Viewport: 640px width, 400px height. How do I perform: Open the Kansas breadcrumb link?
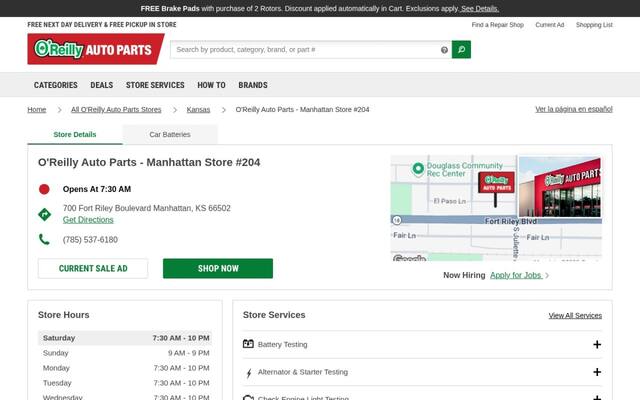click(198, 109)
